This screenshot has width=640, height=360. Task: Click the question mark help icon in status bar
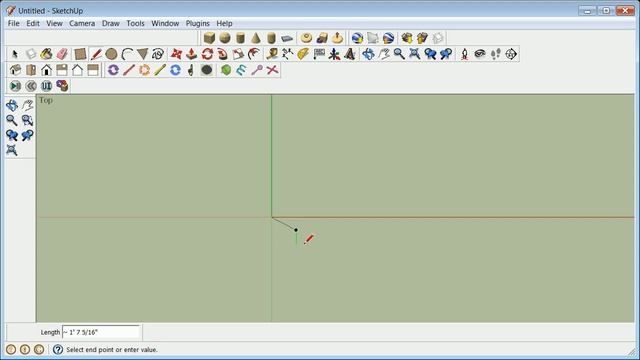click(58, 349)
